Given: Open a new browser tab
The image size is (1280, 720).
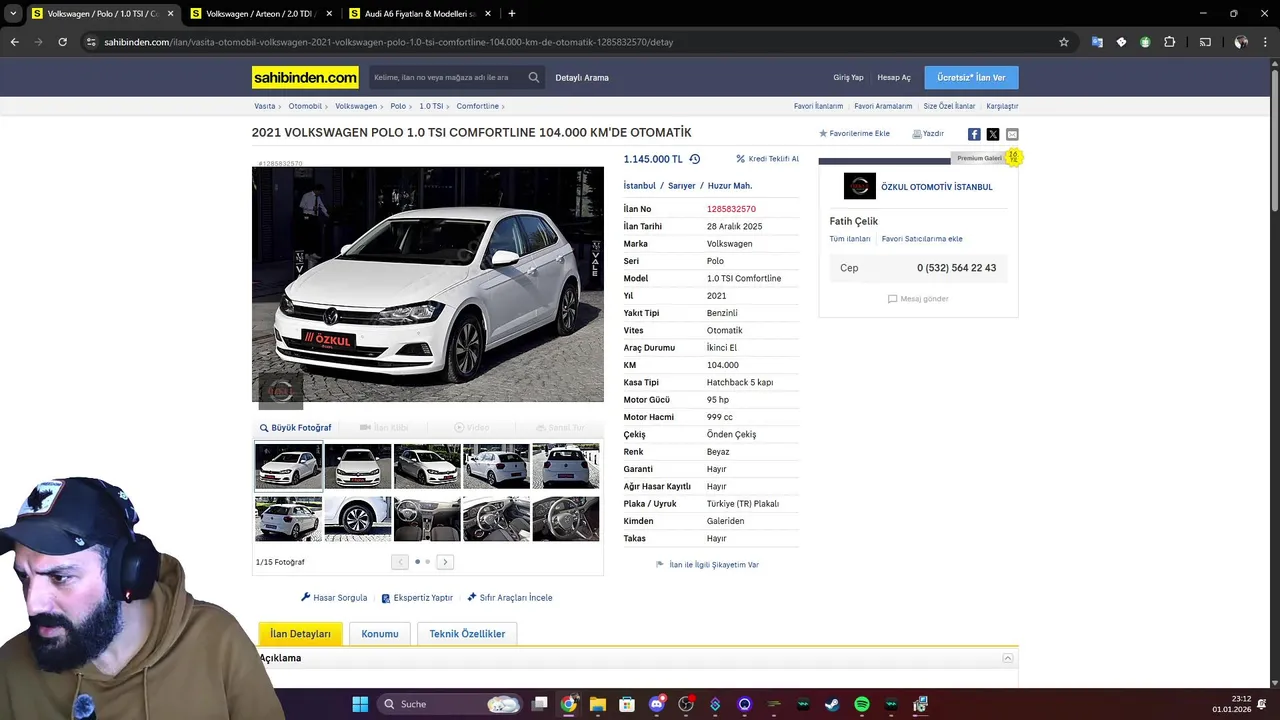Looking at the screenshot, I should pos(511,14).
